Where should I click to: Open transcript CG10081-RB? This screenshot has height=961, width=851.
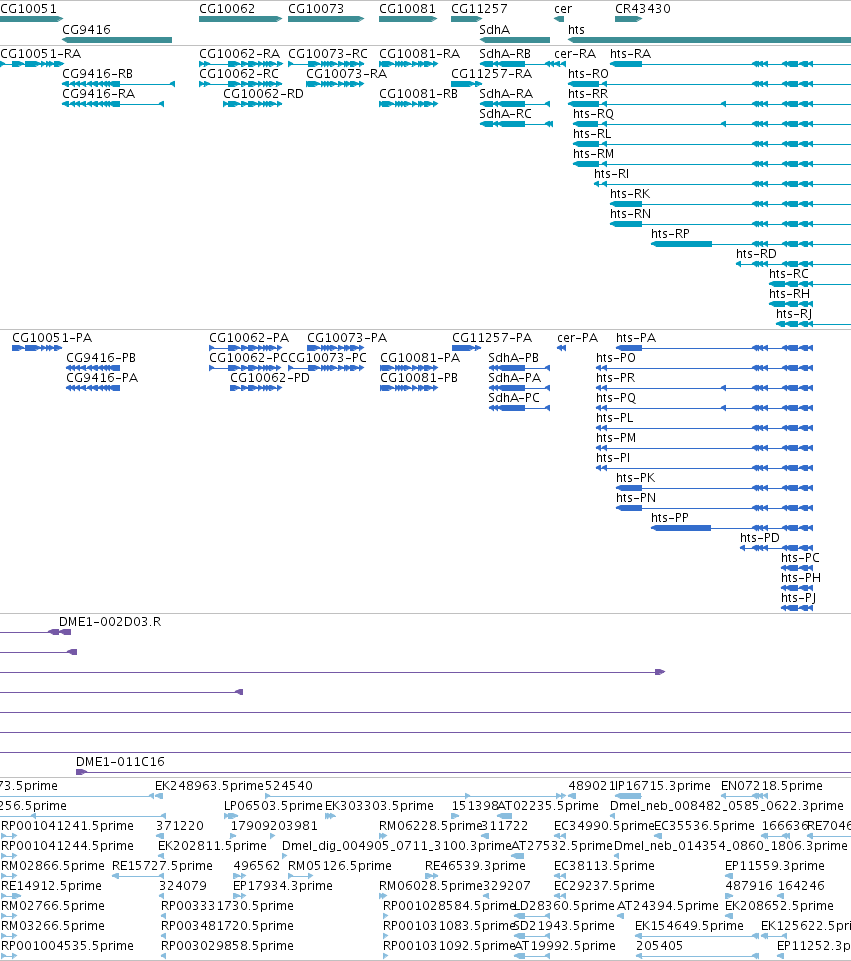(x=408, y=104)
